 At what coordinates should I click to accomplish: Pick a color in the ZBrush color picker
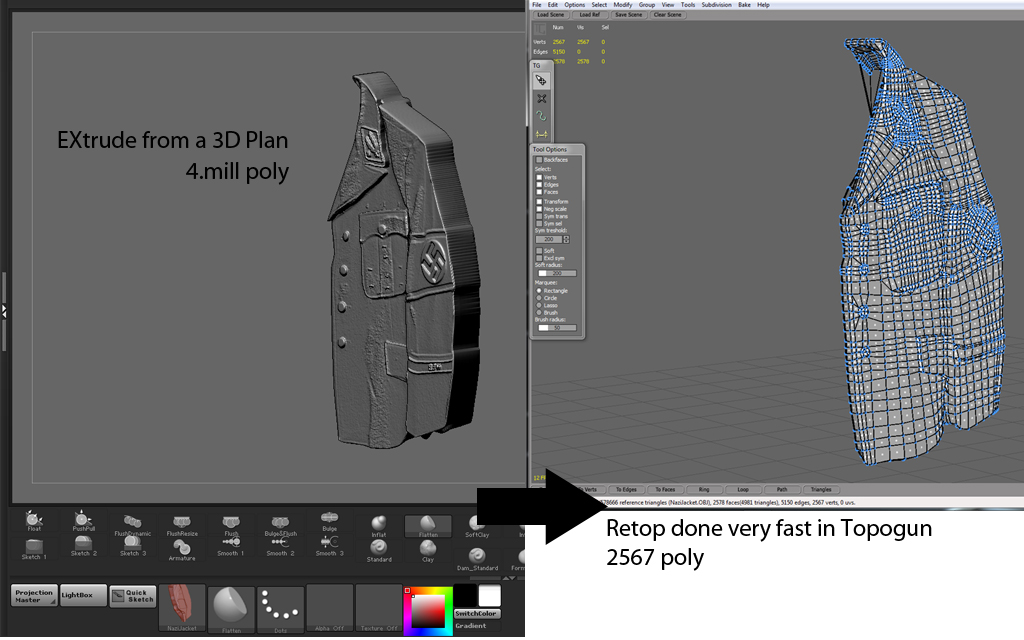[428, 611]
